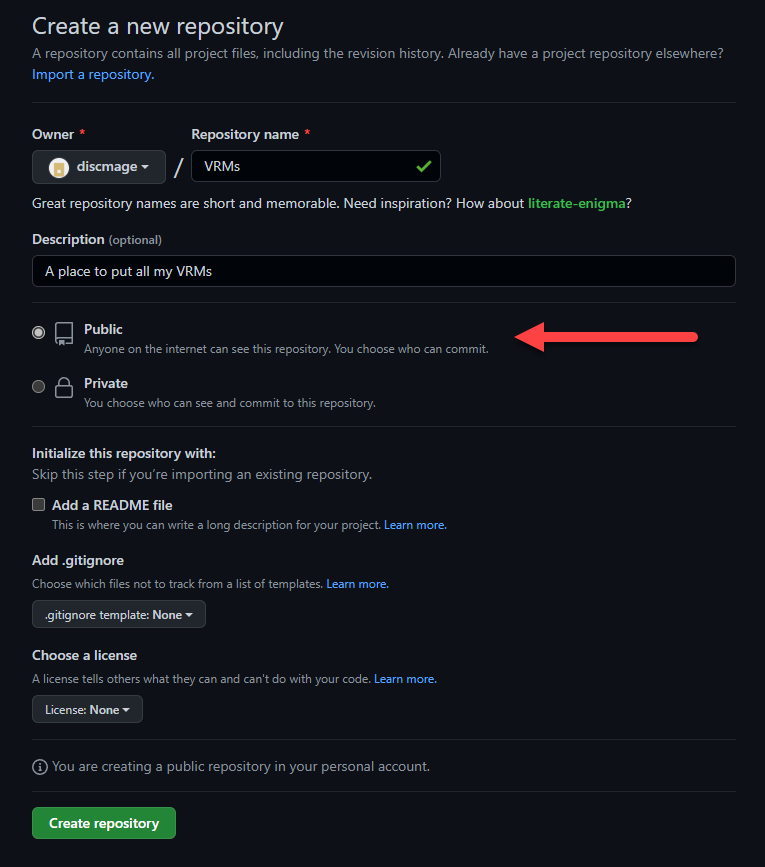The image size is (765, 867).
Task: Click the Create repository button
Action: [x=104, y=823]
